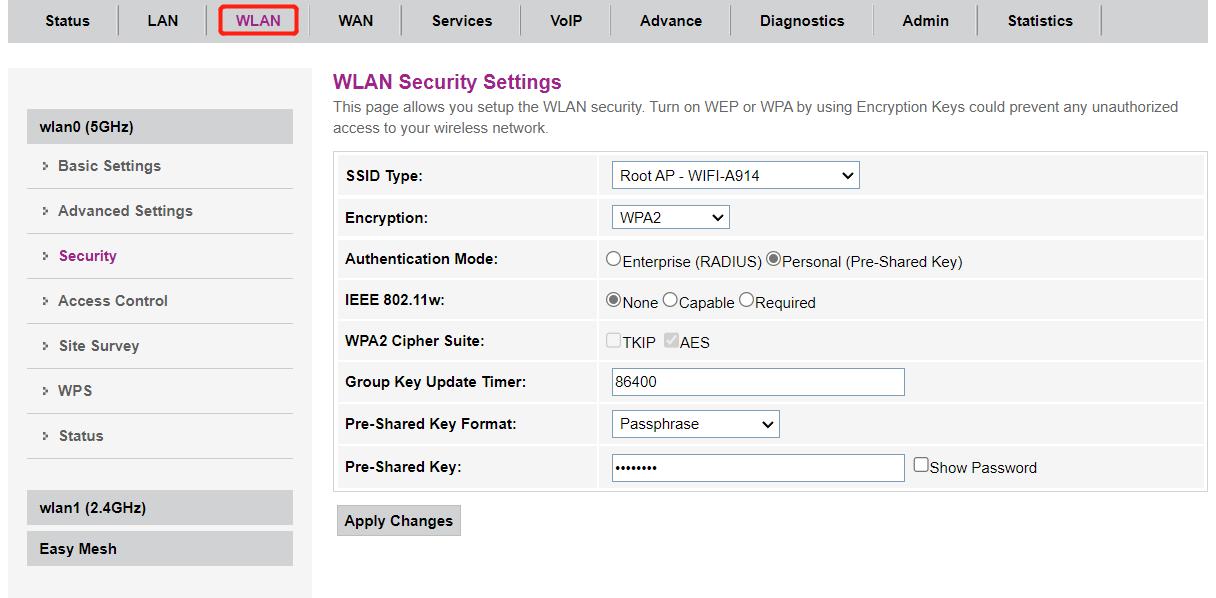Viewport: 1216px width, 598px height.
Task: Open the VoIP tab
Action: click(566, 21)
